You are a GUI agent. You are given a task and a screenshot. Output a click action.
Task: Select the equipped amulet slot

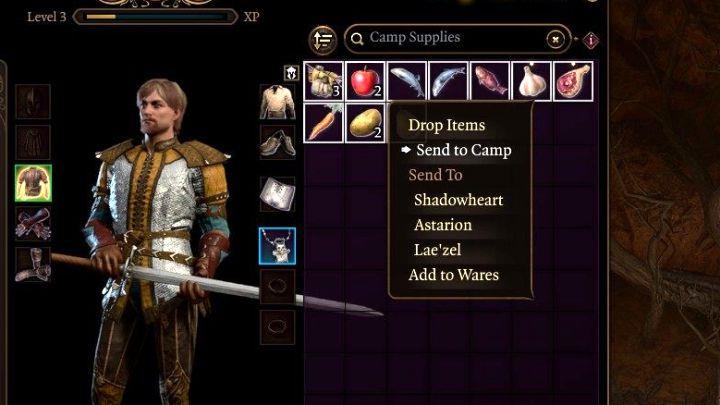[x=277, y=246]
